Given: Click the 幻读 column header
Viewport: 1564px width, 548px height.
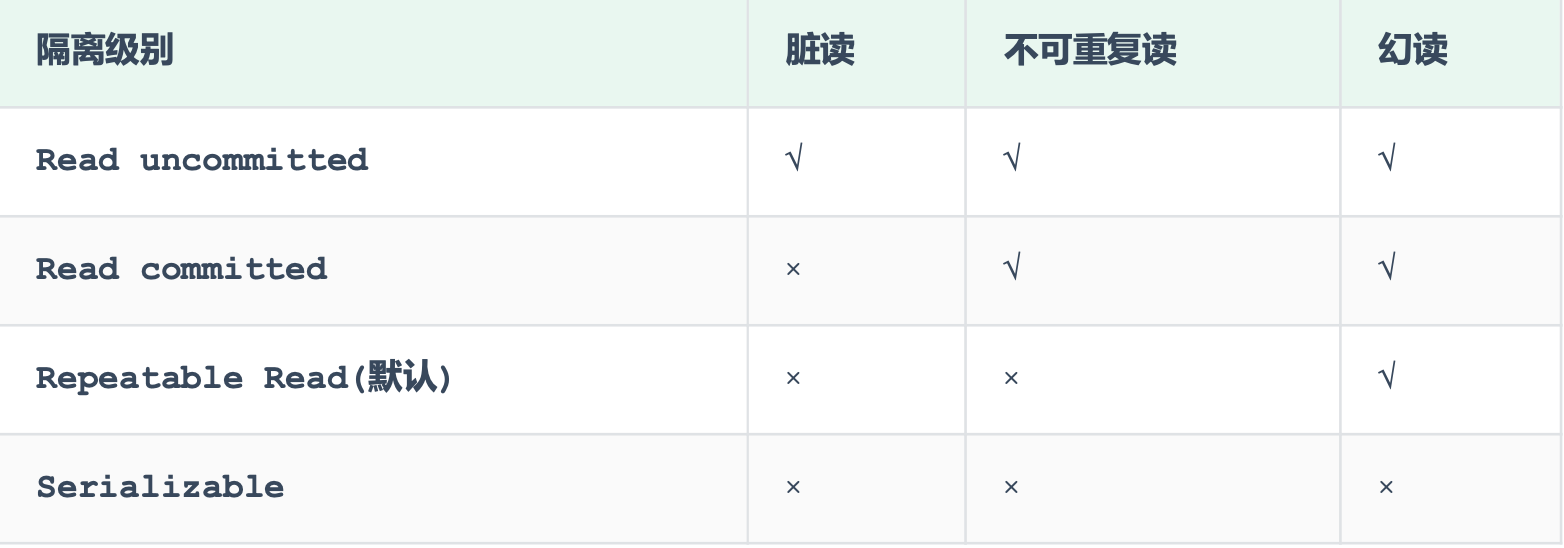Looking at the screenshot, I should [x=1412, y=51].
